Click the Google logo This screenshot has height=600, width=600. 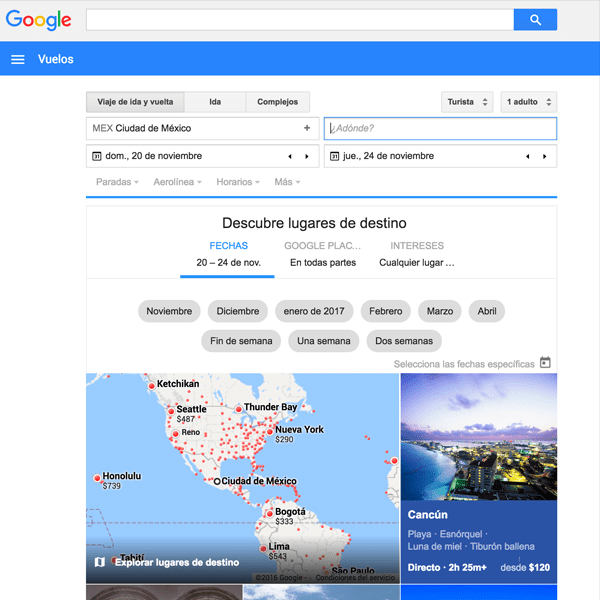(x=38, y=20)
